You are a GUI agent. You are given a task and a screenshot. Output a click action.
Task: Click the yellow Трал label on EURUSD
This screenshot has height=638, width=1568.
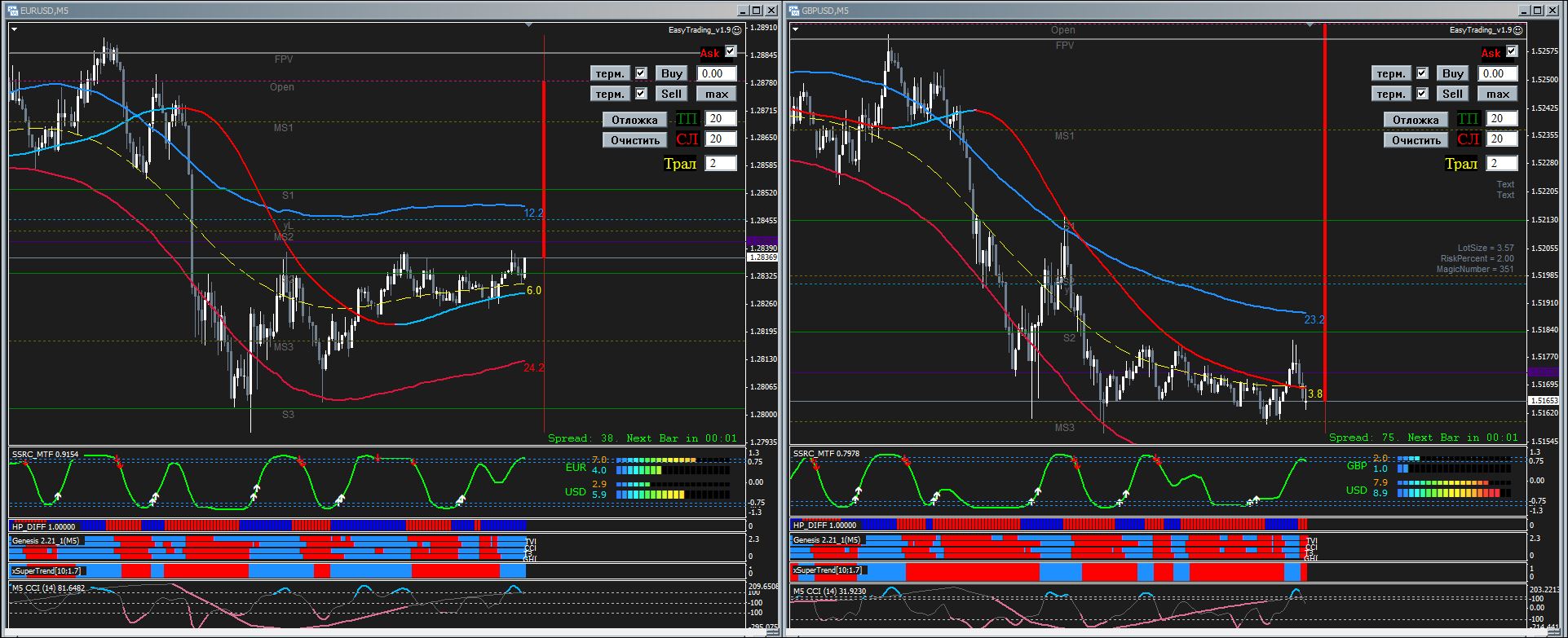(x=680, y=164)
